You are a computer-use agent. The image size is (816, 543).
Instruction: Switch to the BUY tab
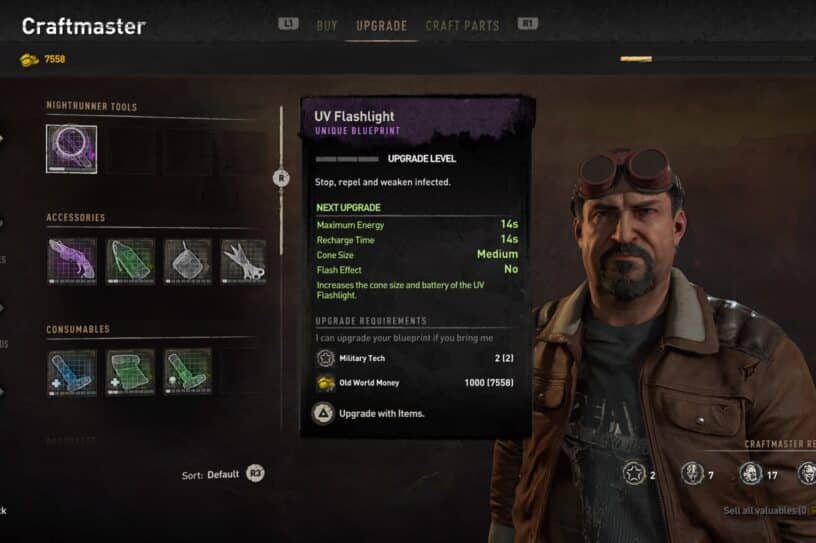(327, 26)
